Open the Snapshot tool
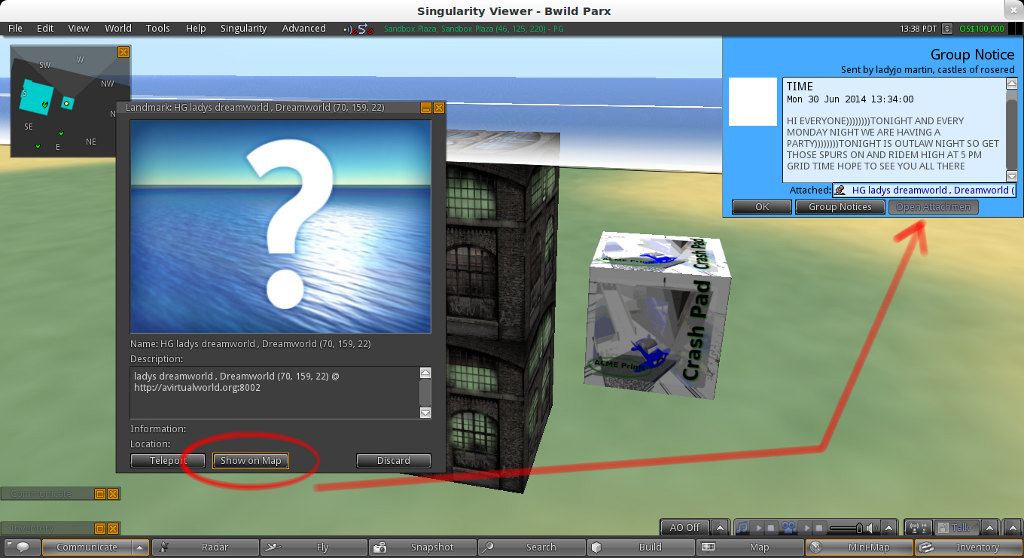Image resolution: width=1024 pixels, height=558 pixels. 423,547
